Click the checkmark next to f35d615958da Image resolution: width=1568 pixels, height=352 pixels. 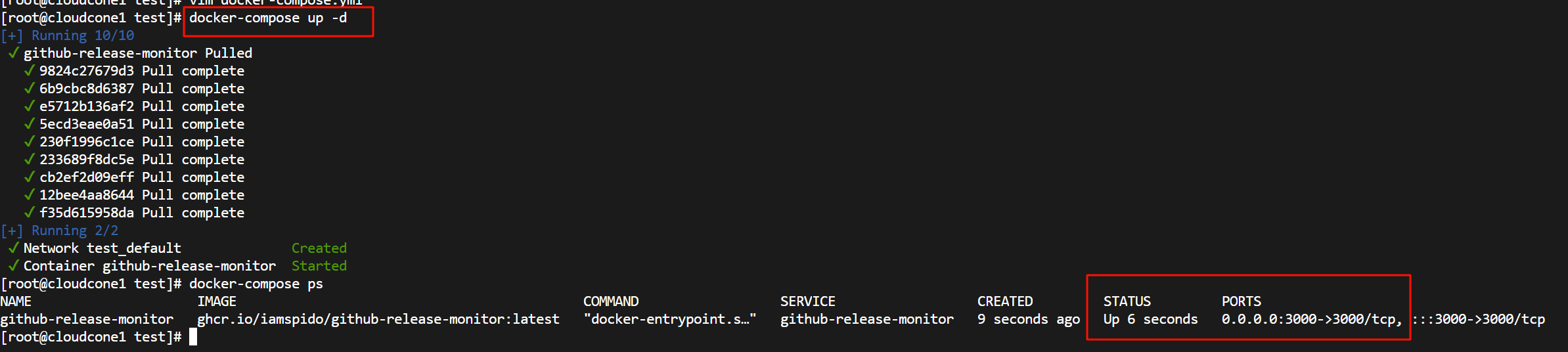coord(29,212)
